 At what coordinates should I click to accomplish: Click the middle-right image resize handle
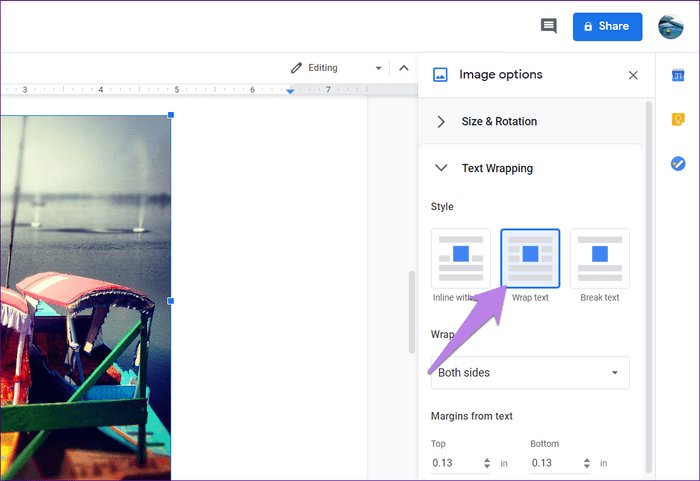(171, 301)
